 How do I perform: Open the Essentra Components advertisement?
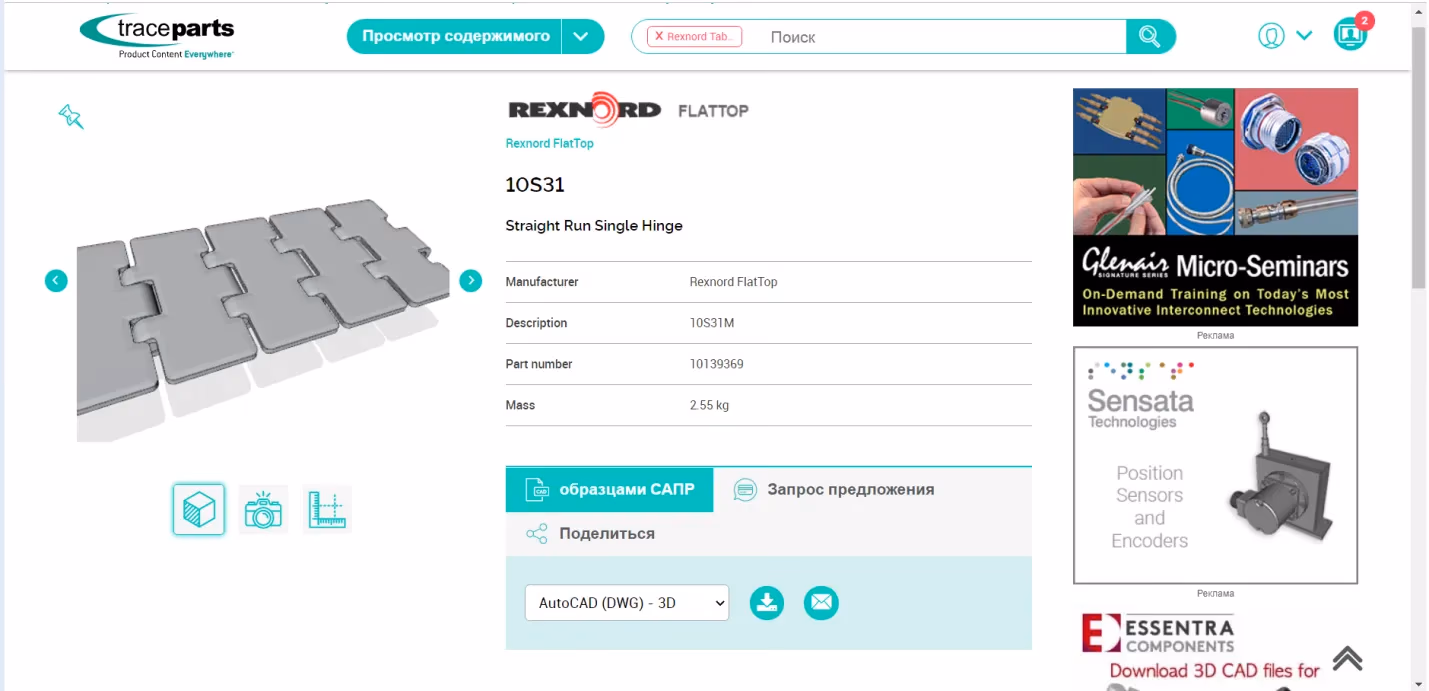point(1215,650)
